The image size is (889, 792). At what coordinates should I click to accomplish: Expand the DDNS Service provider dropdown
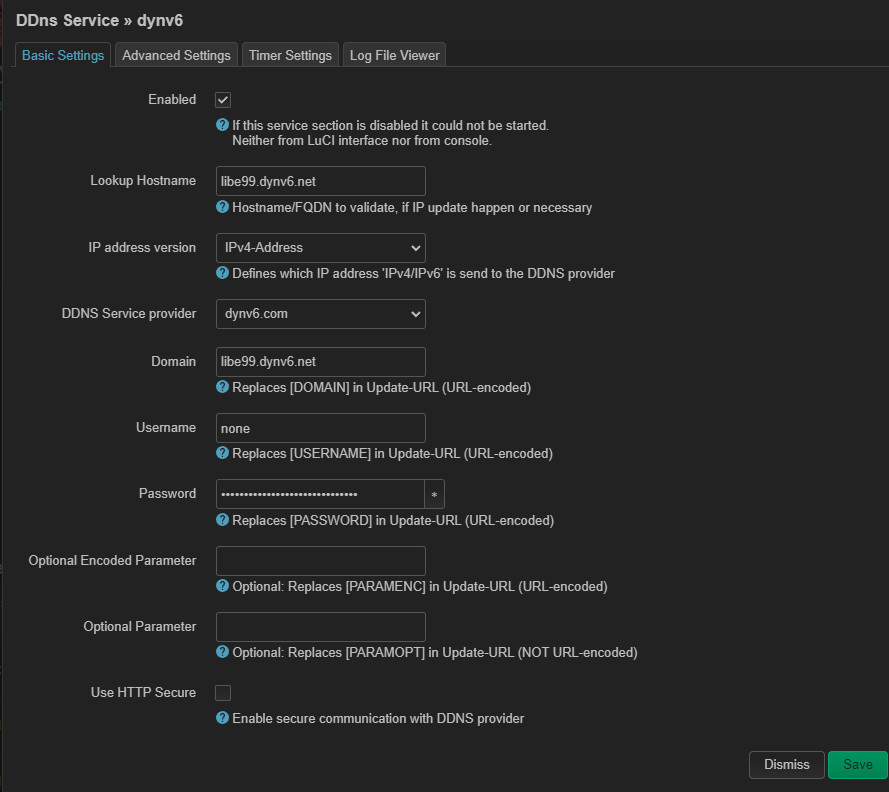pyautogui.click(x=320, y=313)
